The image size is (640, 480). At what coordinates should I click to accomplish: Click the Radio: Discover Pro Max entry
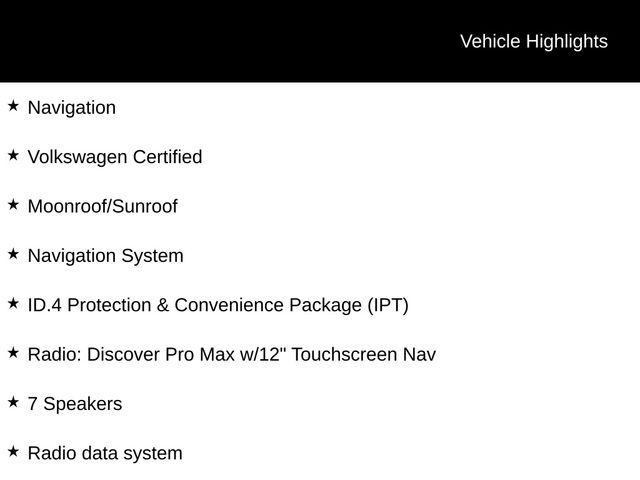click(x=231, y=355)
